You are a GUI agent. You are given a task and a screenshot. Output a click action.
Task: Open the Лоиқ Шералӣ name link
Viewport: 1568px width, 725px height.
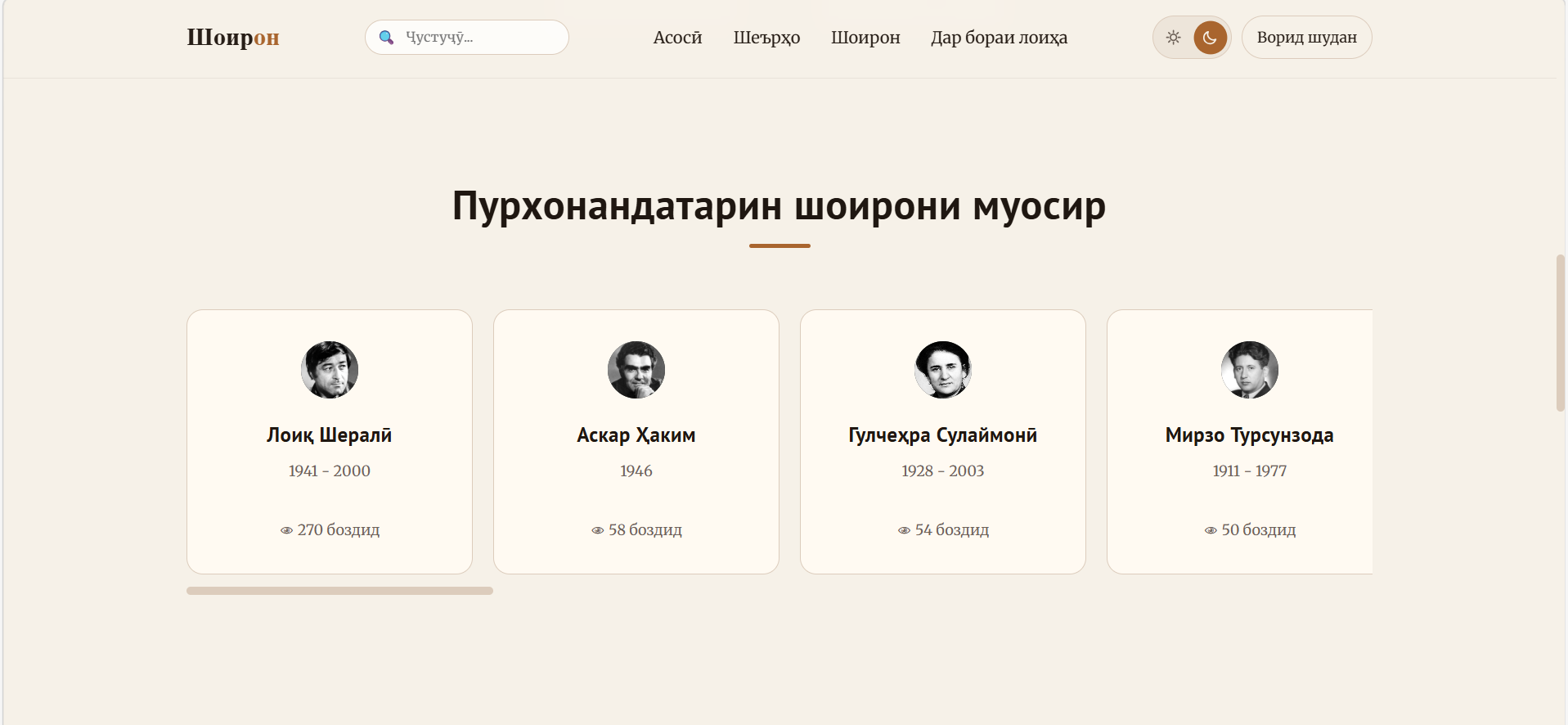(x=330, y=435)
